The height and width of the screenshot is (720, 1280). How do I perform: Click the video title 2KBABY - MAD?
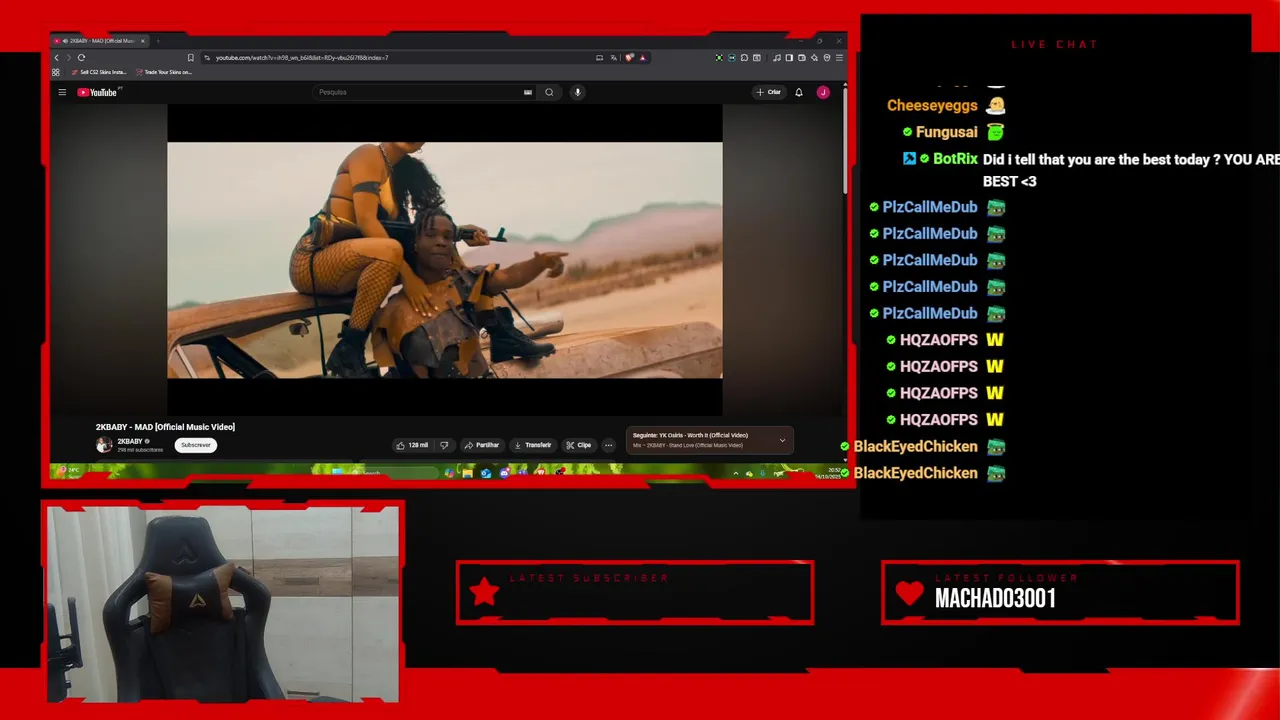click(165, 427)
